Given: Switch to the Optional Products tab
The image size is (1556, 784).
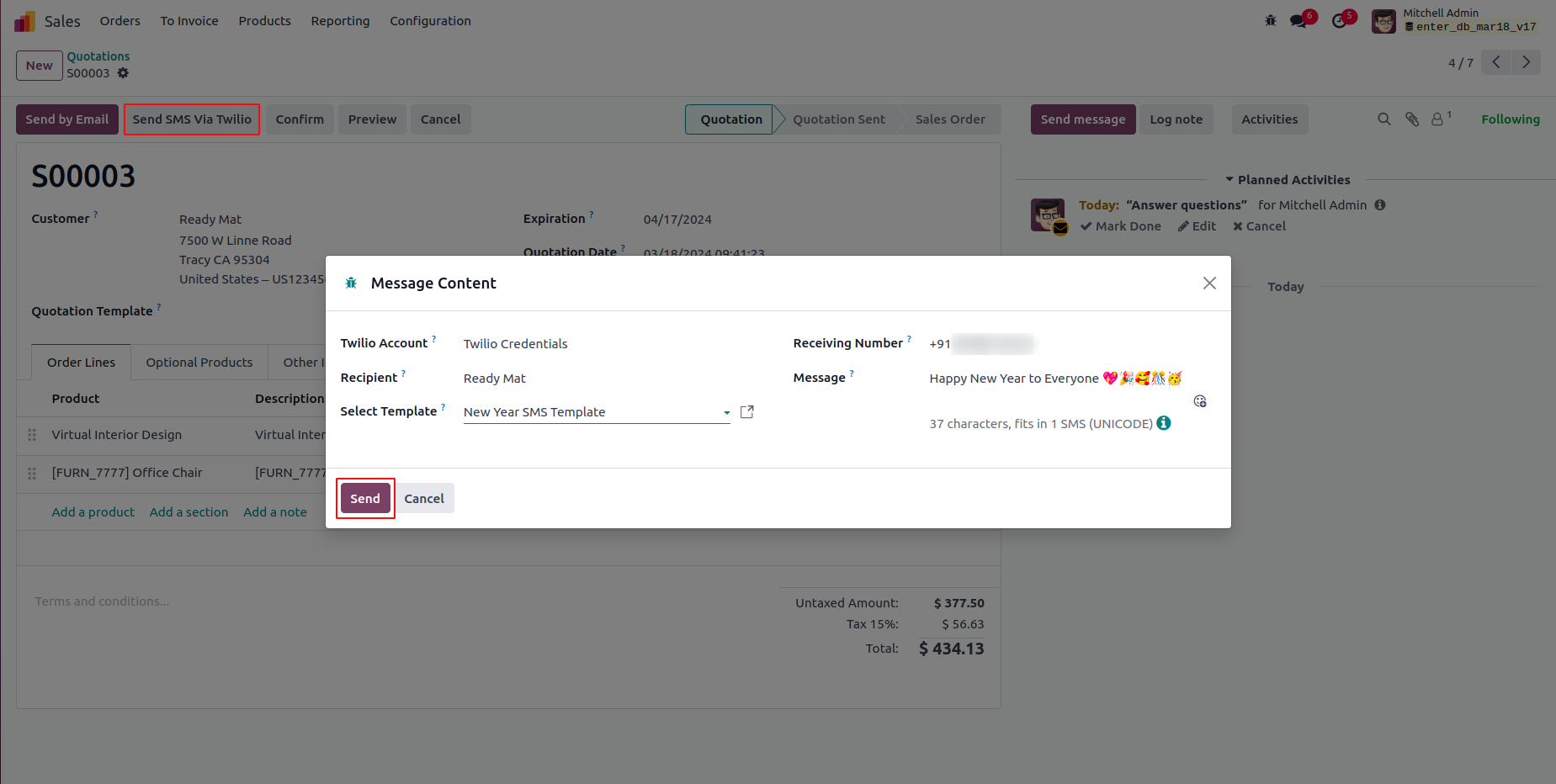Looking at the screenshot, I should 199,363.
